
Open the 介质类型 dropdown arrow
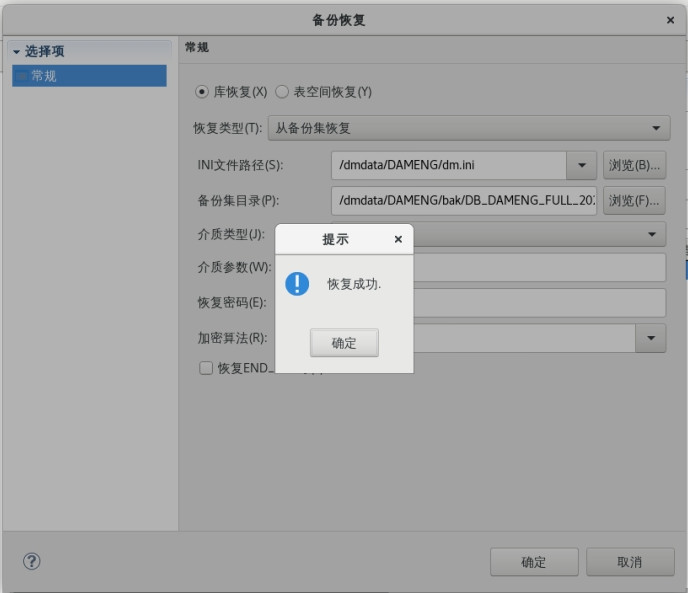[652, 234]
